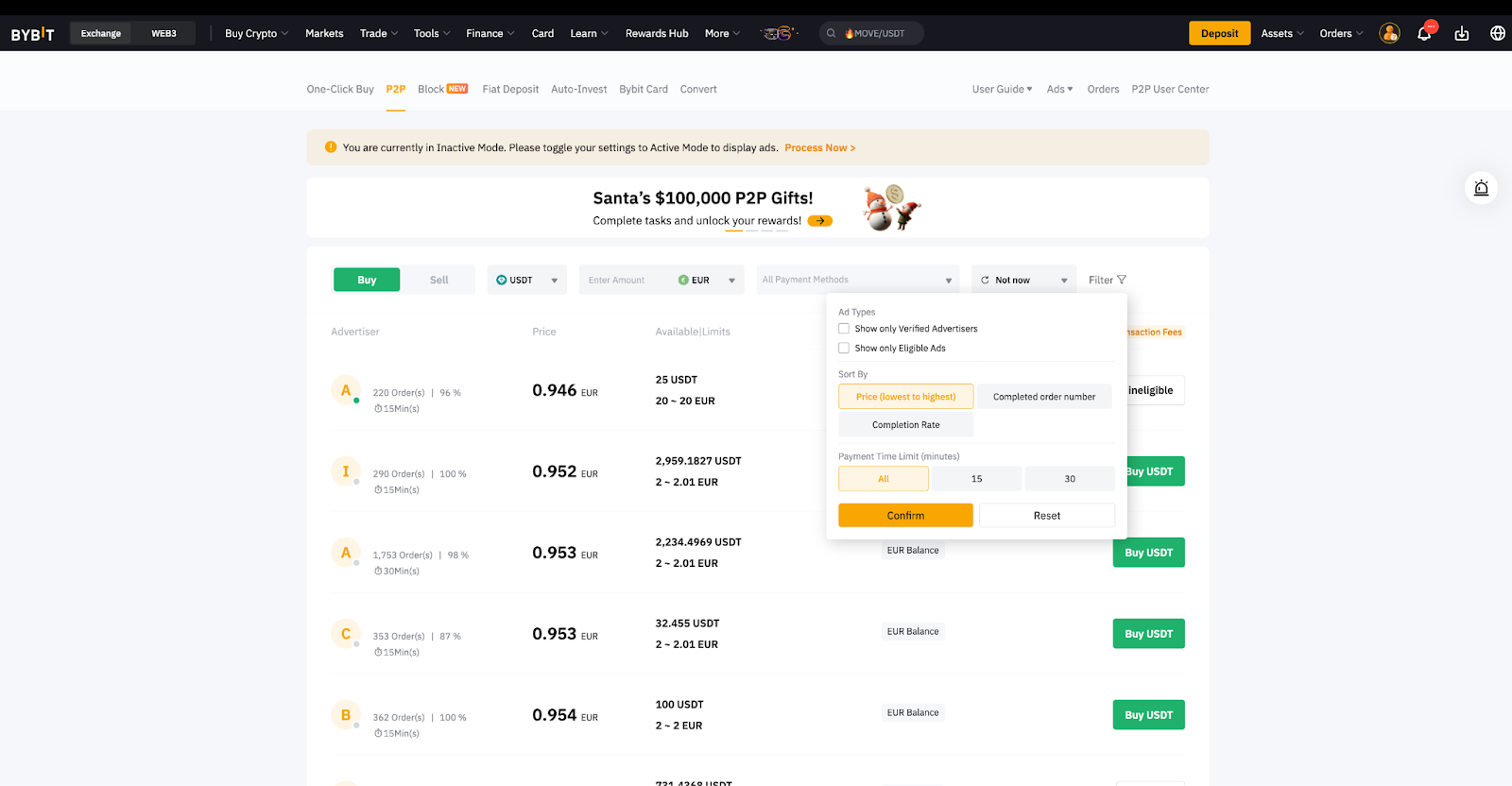Reset the filter settings

pyautogui.click(x=1047, y=515)
